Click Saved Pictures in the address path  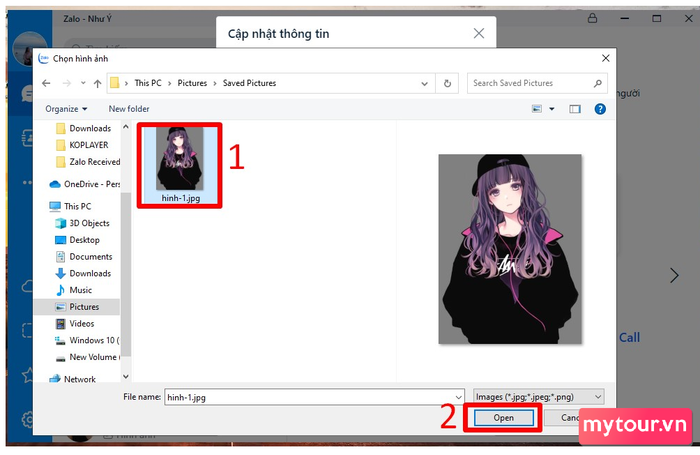(x=250, y=83)
